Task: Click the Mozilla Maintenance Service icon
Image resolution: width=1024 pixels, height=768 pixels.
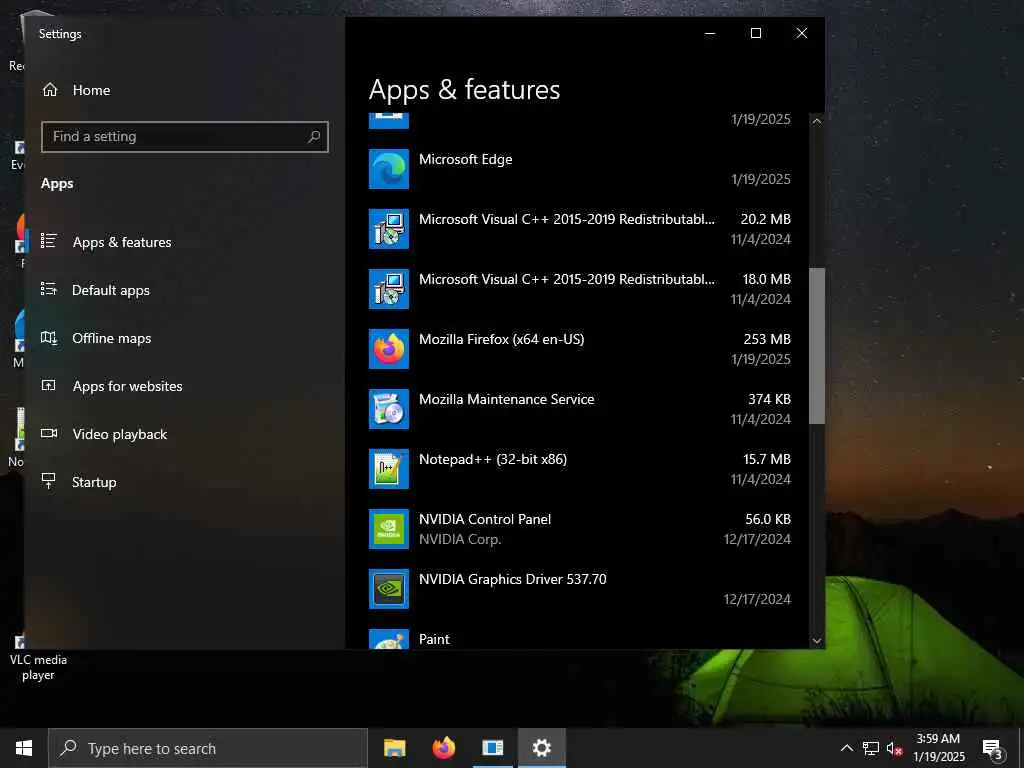Action: click(x=389, y=409)
